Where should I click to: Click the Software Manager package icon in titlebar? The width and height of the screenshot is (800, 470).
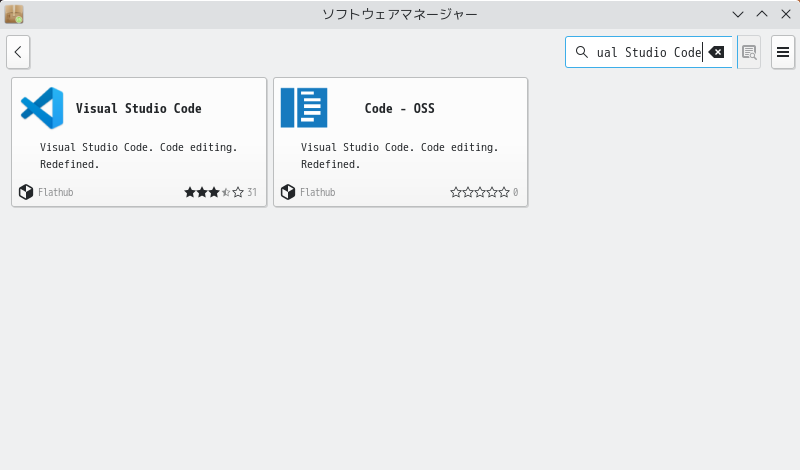pos(14,14)
